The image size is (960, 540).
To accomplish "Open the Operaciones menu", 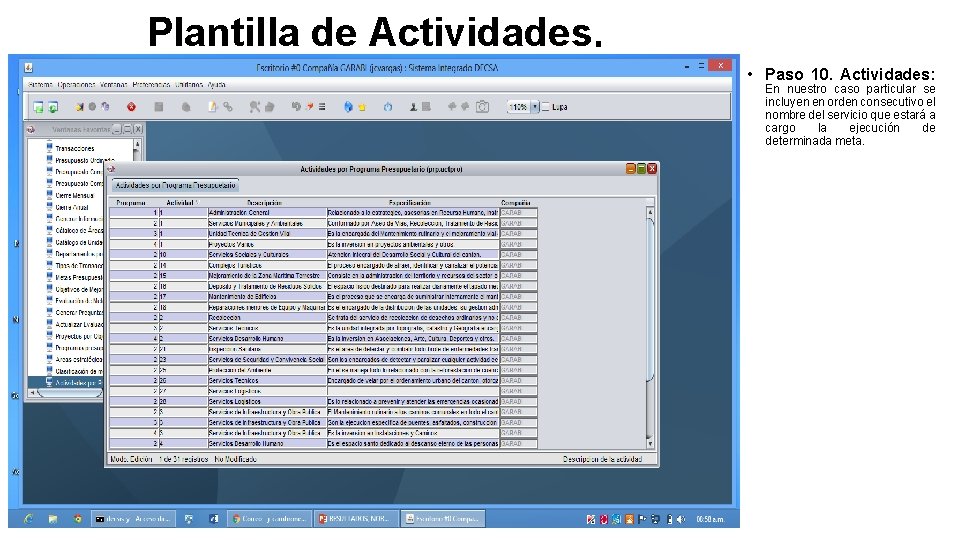I will [x=77, y=84].
